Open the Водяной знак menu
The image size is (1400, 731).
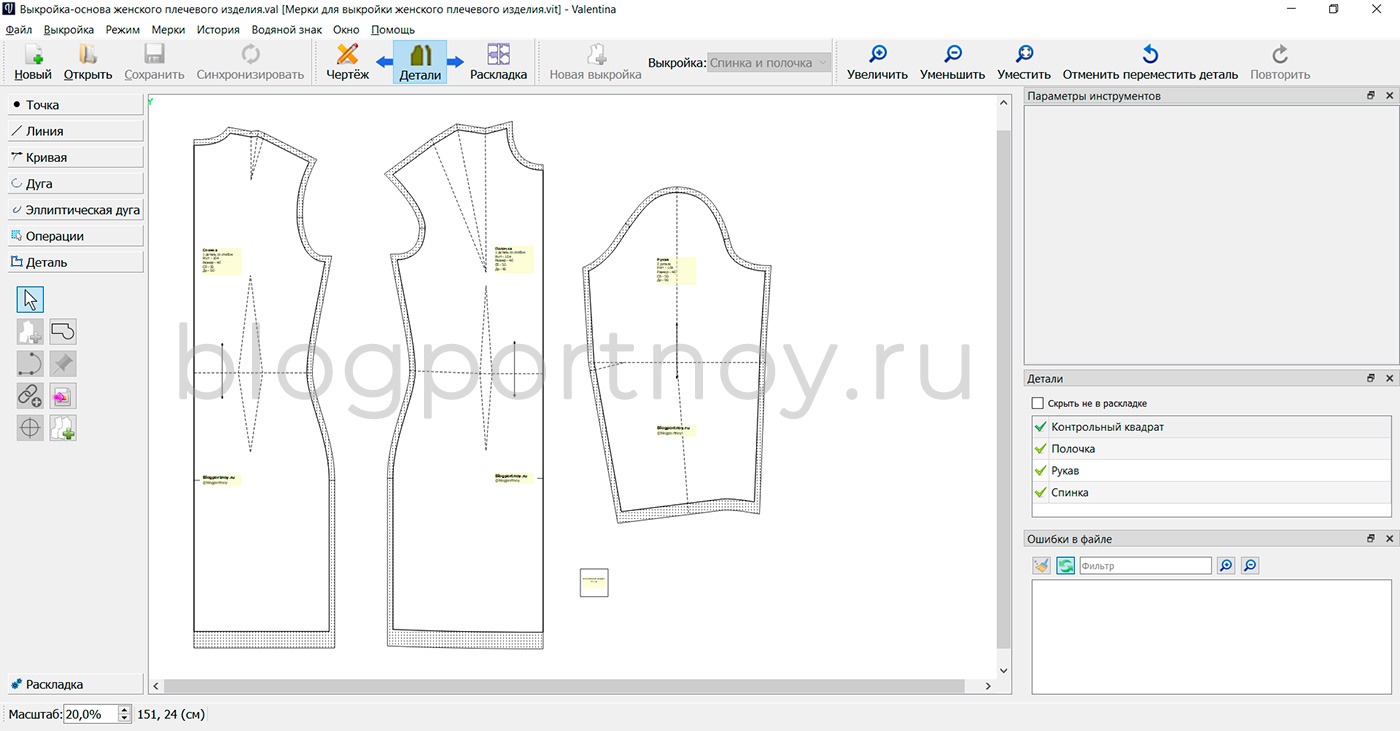pyautogui.click(x=287, y=30)
